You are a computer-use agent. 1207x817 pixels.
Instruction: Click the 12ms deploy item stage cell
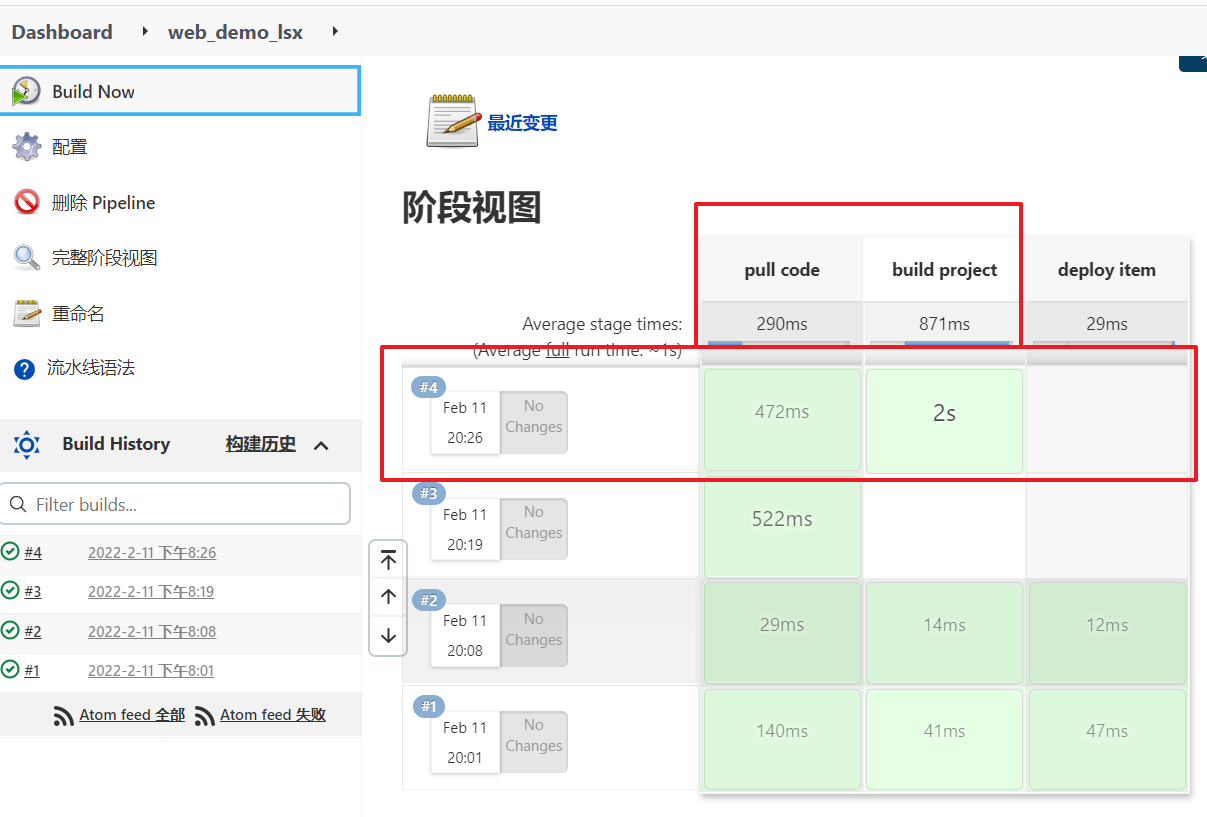[x=1107, y=633]
